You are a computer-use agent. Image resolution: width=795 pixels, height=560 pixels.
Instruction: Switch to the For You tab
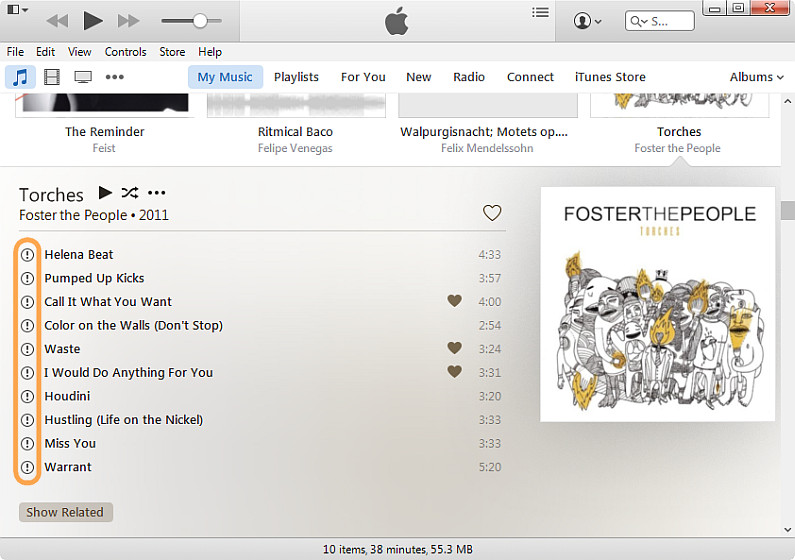pos(363,77)
